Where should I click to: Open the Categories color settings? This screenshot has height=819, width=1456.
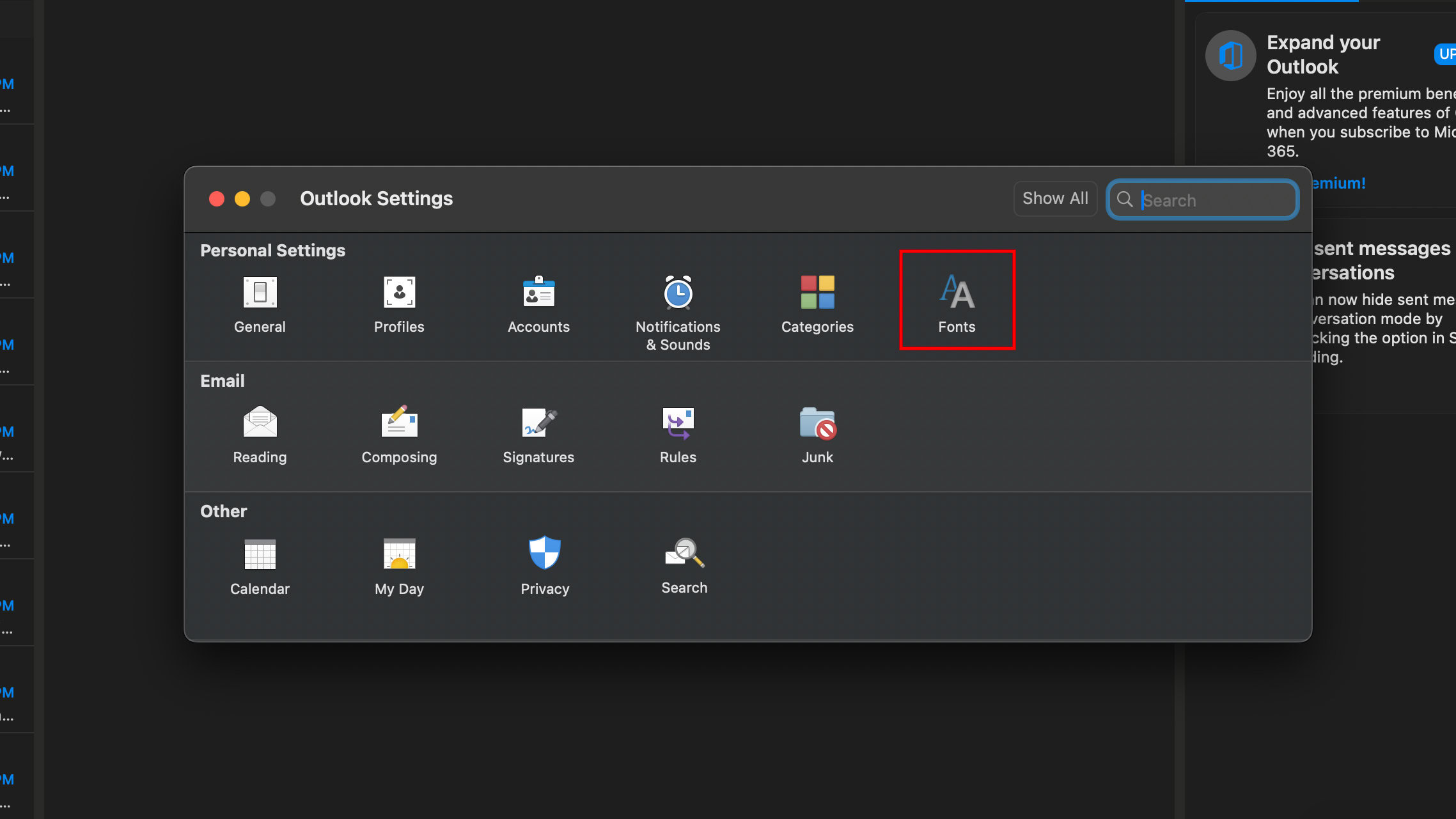(x=817, y=304)
